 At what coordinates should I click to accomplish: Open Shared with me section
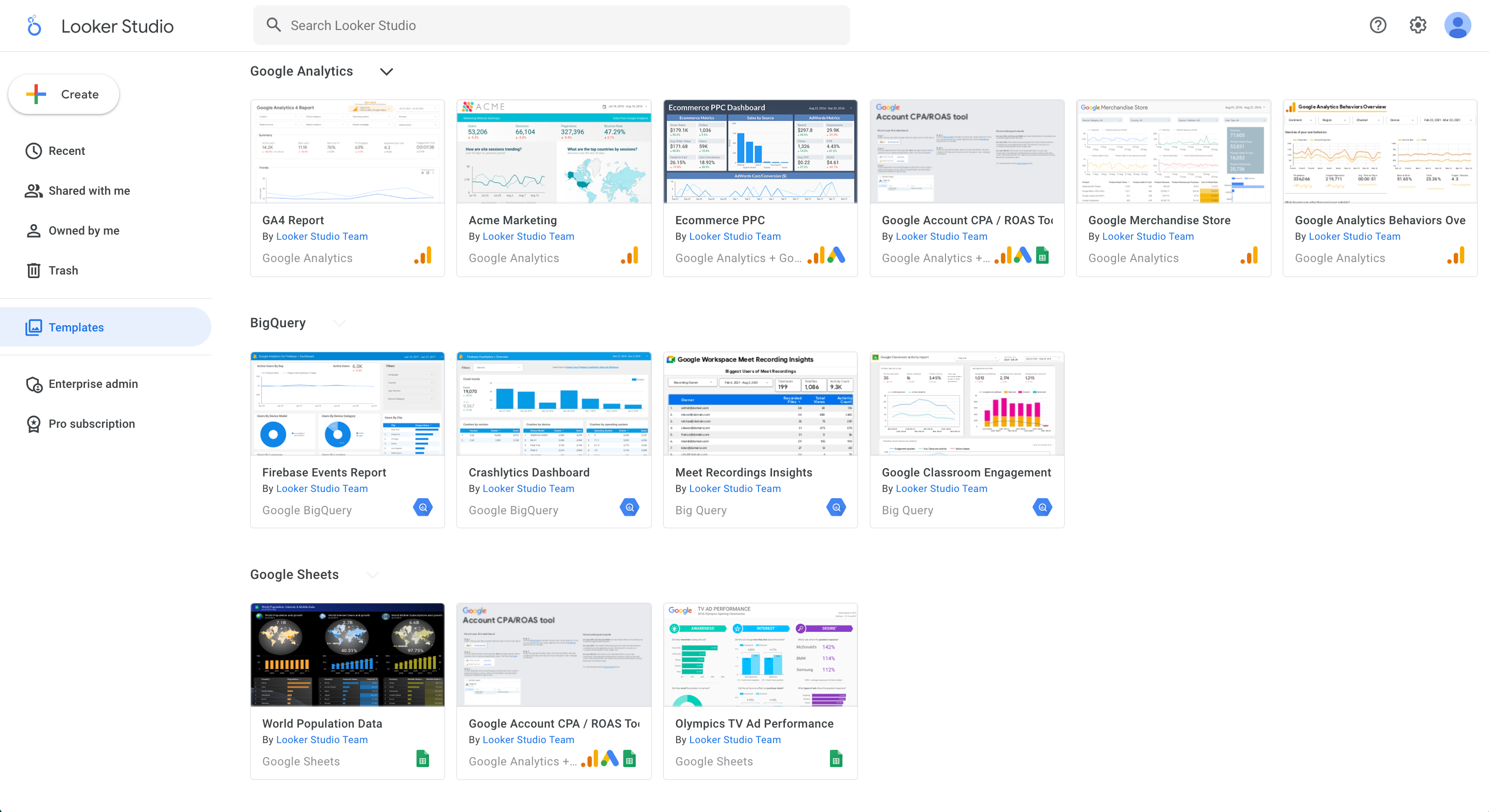[x=89, y=191]
